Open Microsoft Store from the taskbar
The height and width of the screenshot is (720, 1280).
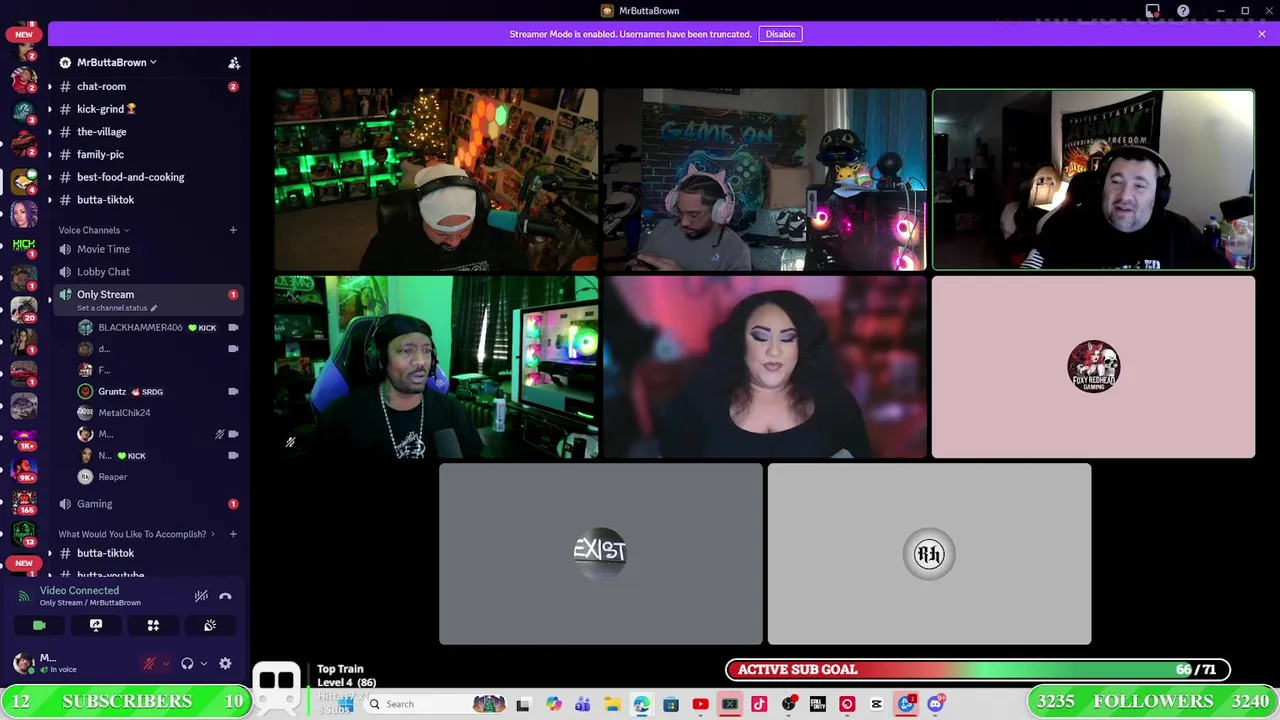[x=671, y=704]
